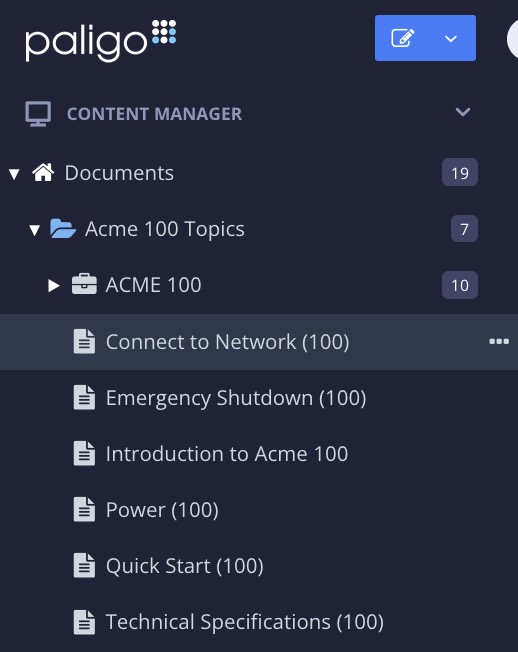
Task: Click the blue create content pencil icon
Action: 402,38
